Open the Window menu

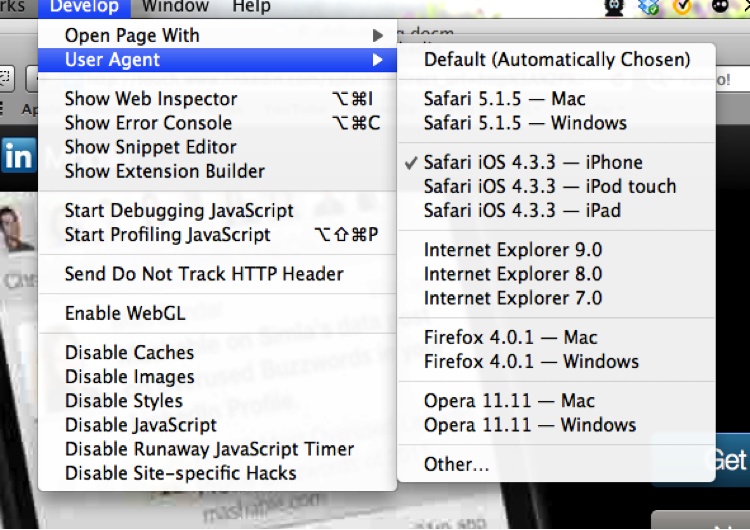click(x=176, y=7)
